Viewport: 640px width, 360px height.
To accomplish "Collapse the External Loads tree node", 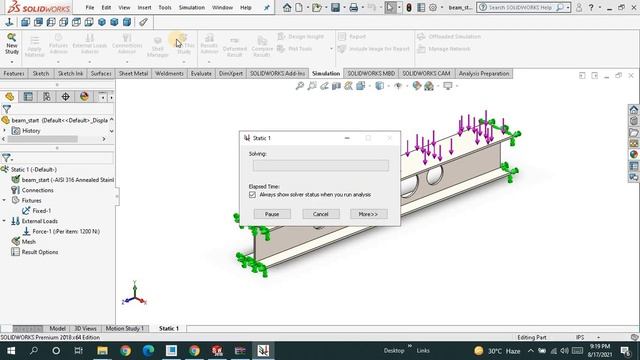I will pos(4,221).
